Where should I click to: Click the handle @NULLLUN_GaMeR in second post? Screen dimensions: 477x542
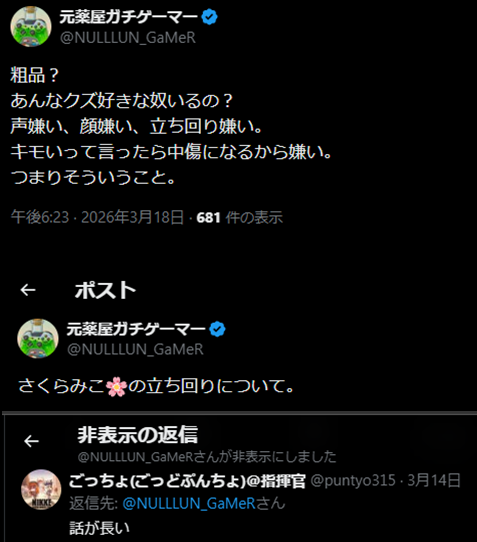pos(135,349)
